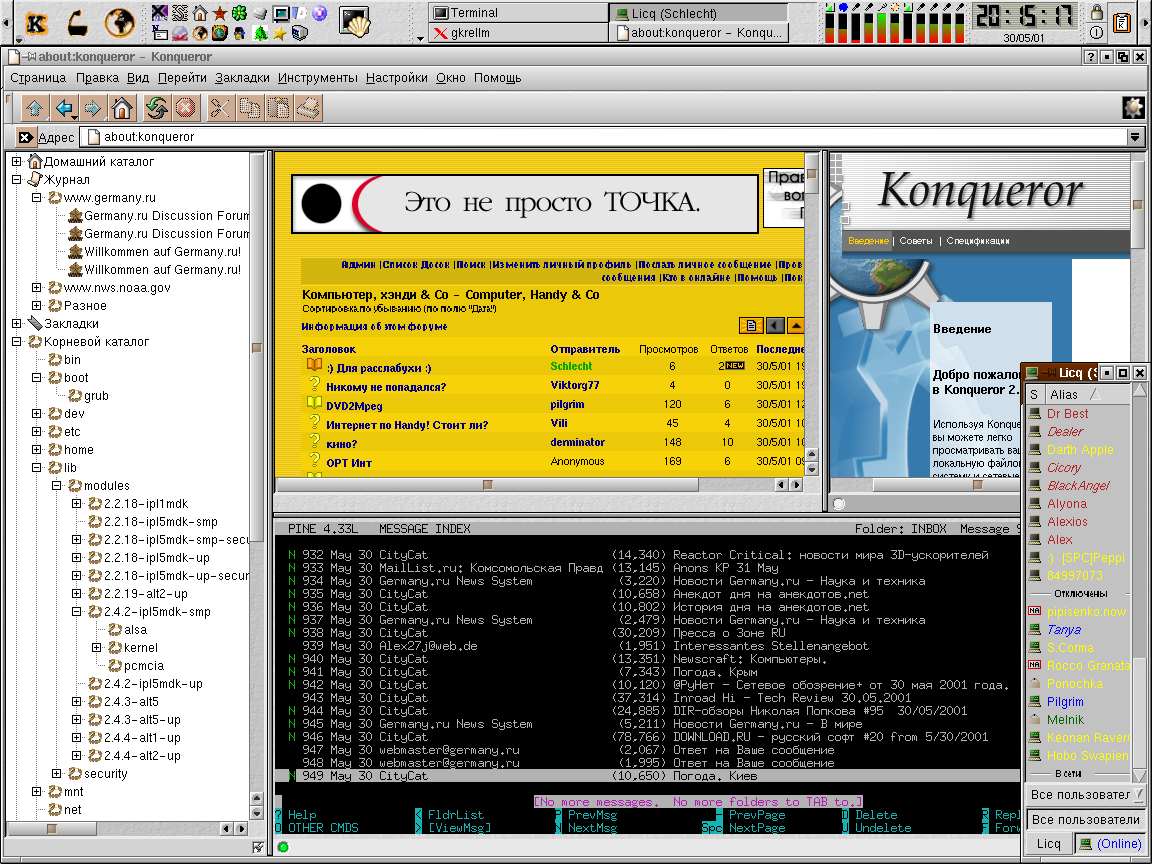Open the 'кино?' forum thread link
The image size is (1152, 864).
coord(342,444)
